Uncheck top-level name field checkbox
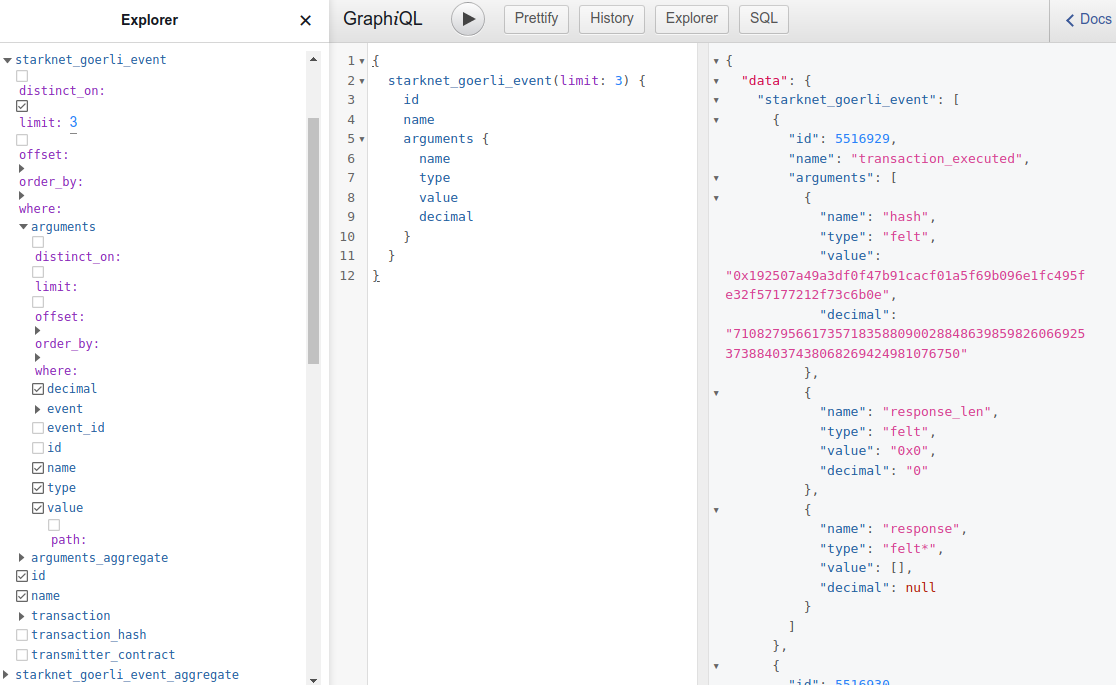The image size is (1116, 685). [22, 596]
